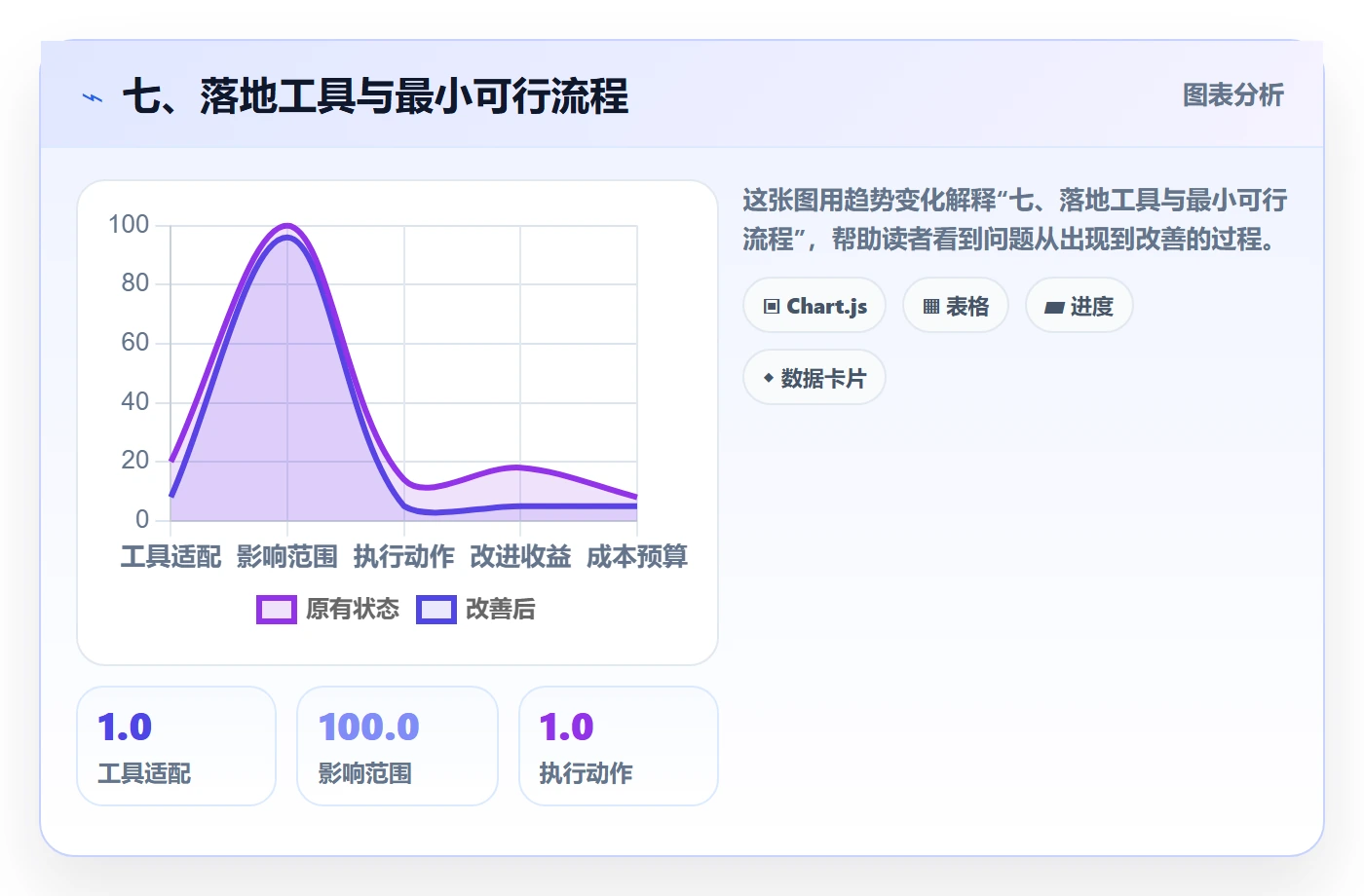Select the 表格 tag text
This screenshot has width=1364, height=896.
coord(967,307)
